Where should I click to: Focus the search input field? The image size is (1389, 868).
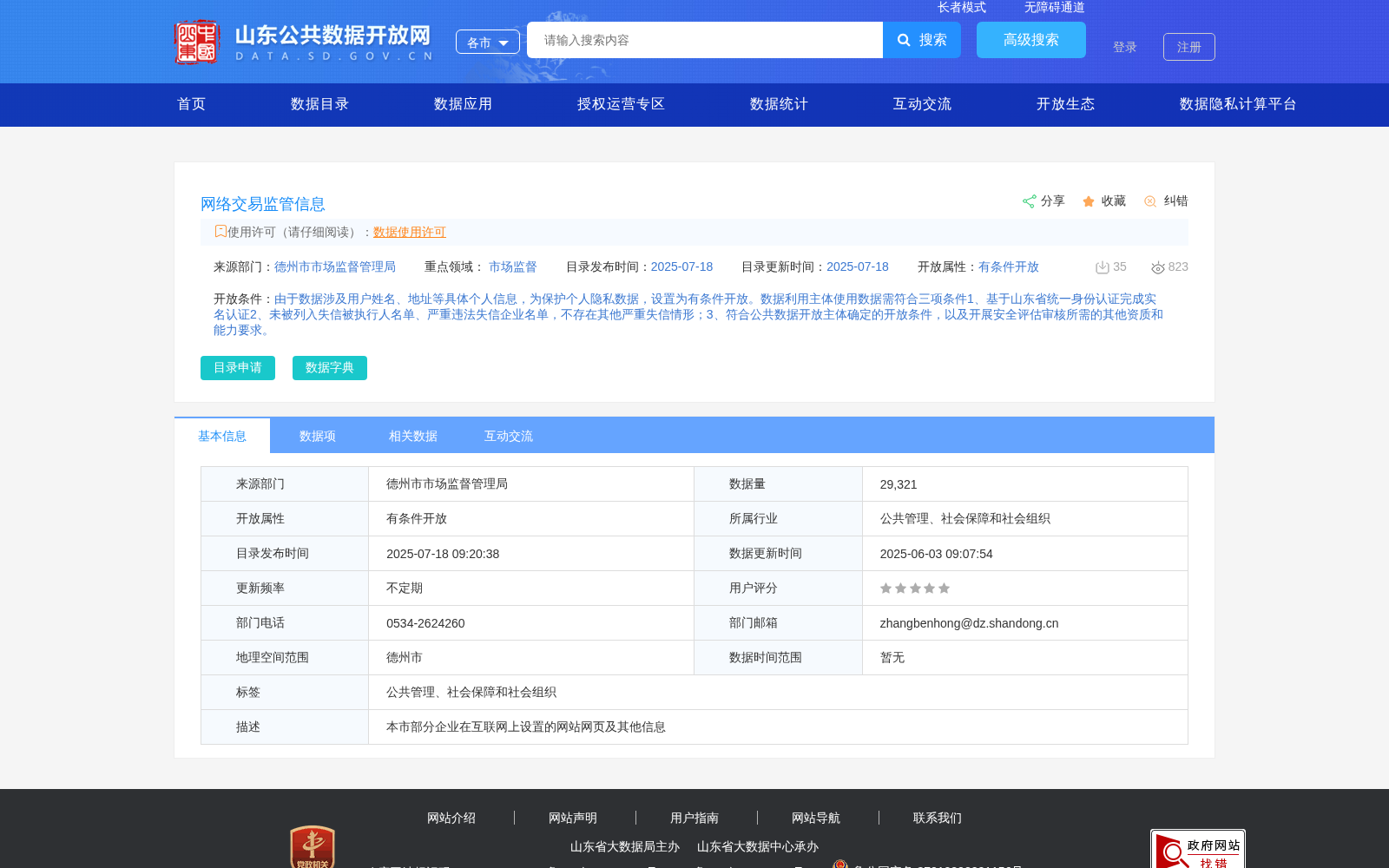[705, 40]
